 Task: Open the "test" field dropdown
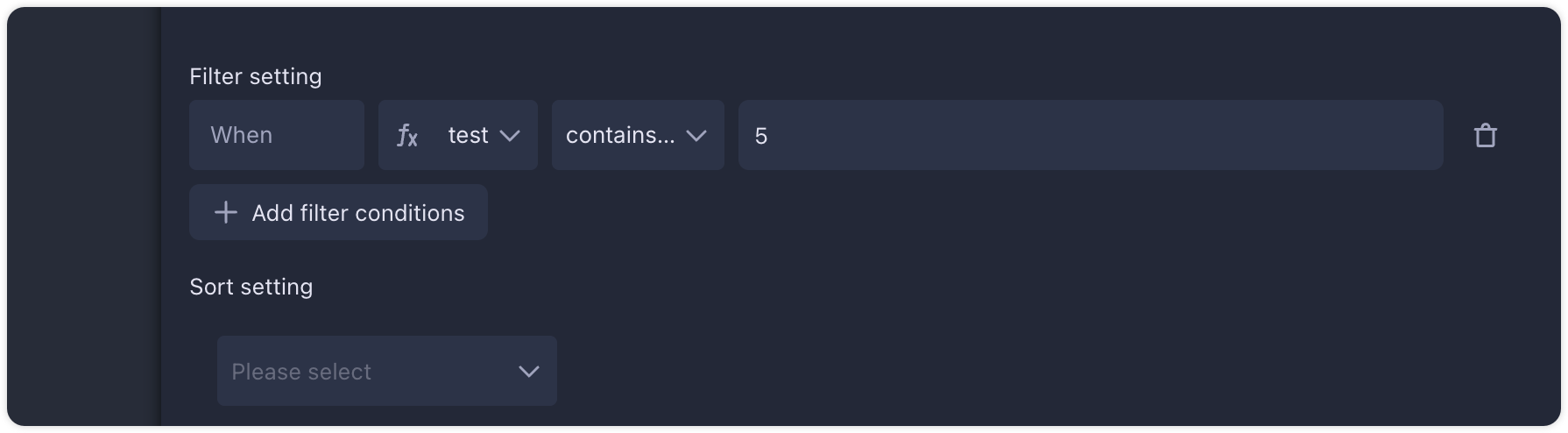pos(457,135)
